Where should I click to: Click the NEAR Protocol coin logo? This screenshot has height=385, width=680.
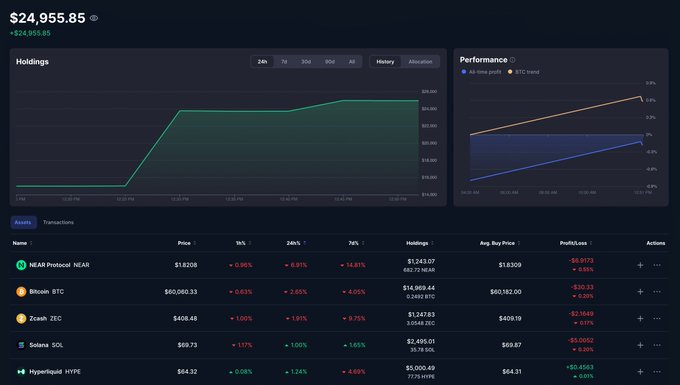[21, 265]
